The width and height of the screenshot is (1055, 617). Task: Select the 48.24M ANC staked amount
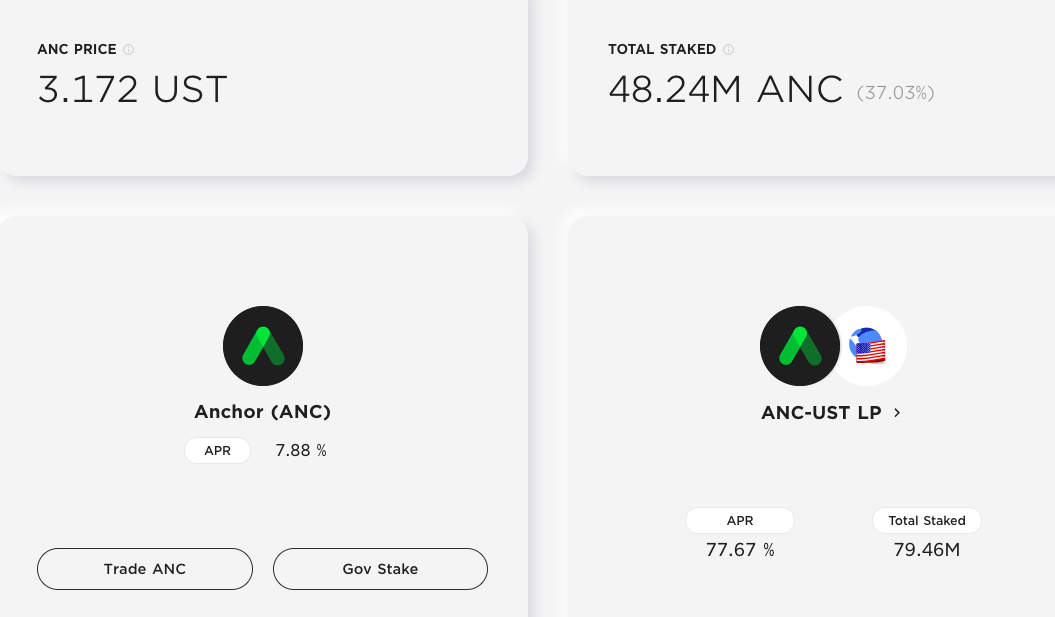click(x=725, y=89)
